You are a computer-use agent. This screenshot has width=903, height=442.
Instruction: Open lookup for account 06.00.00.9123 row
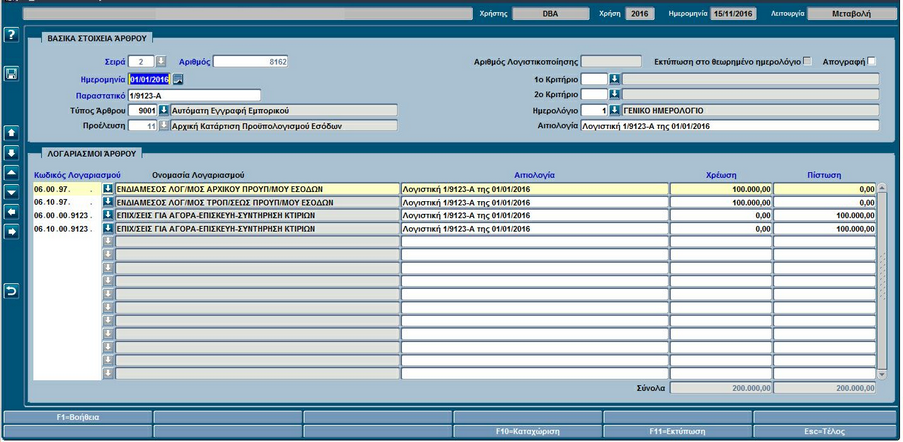pyautogui.click(x=108, y=215)
